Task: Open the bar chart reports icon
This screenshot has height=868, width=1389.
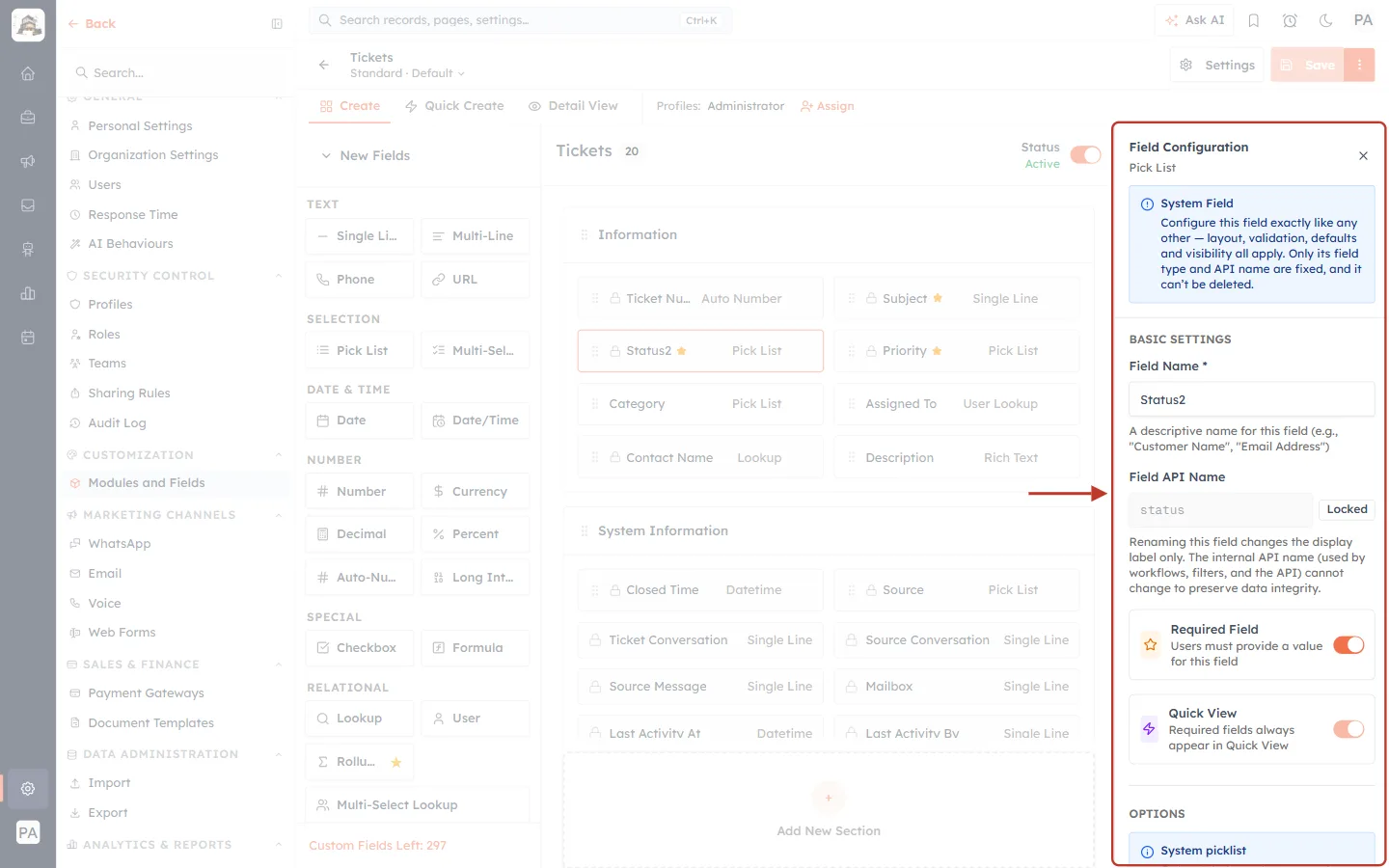Action: pyautogui.click(x=28, y=293)
